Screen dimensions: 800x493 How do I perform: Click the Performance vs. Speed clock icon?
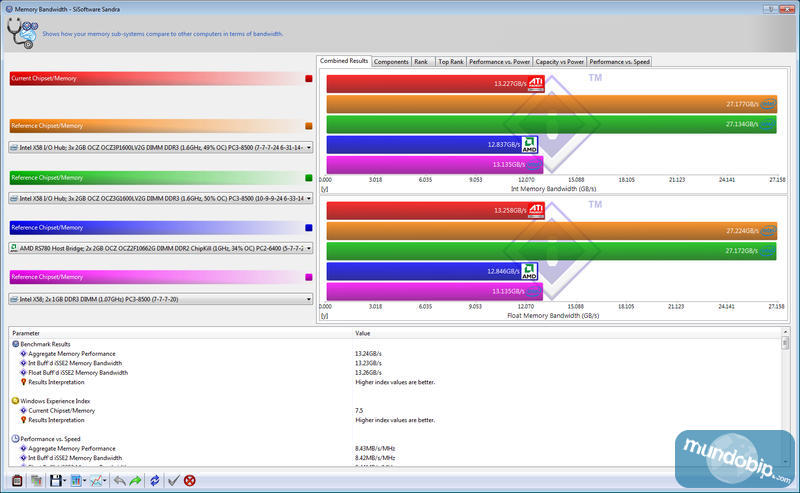15,438
